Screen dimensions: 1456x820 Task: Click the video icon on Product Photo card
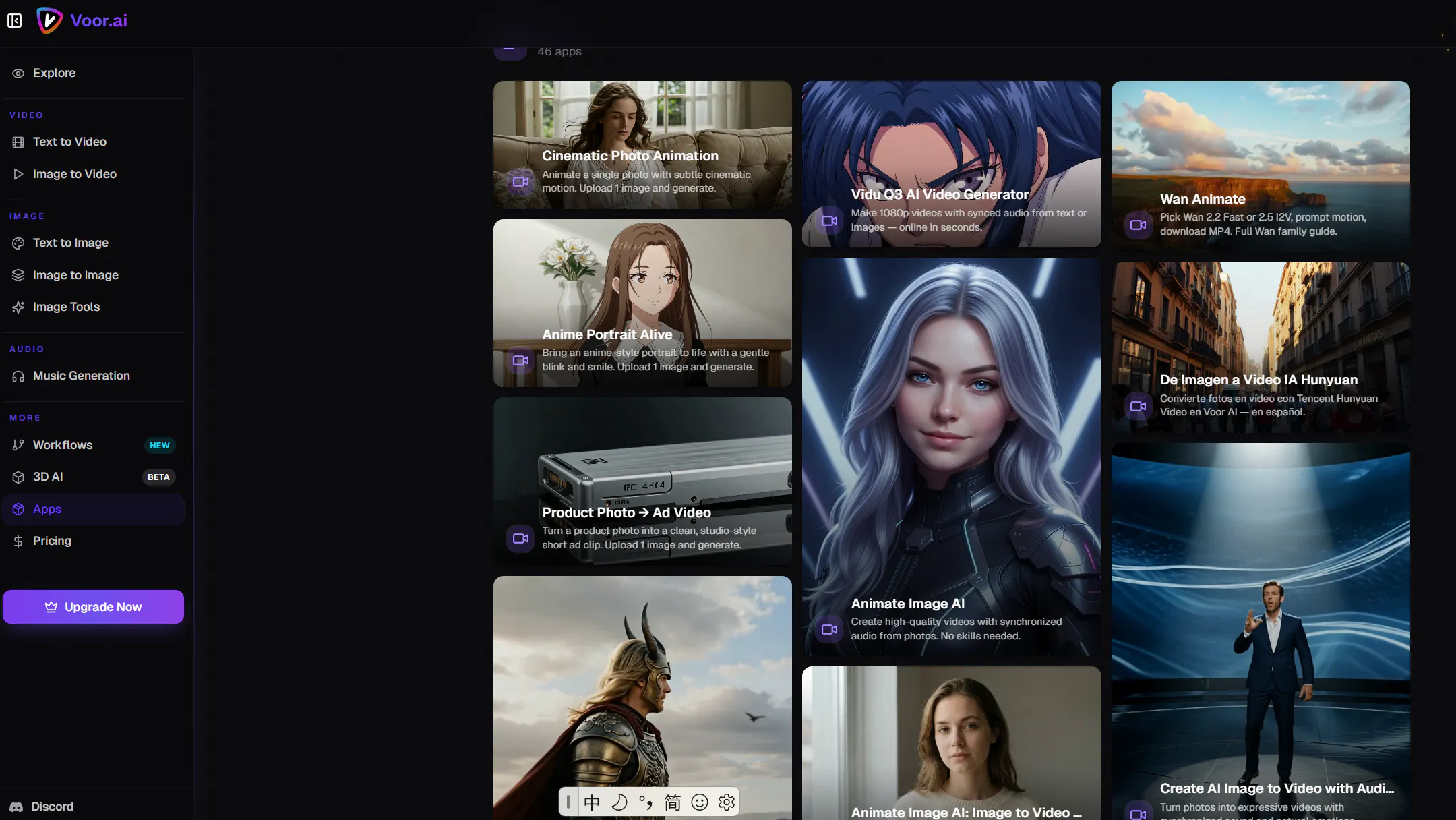point(520,538)
